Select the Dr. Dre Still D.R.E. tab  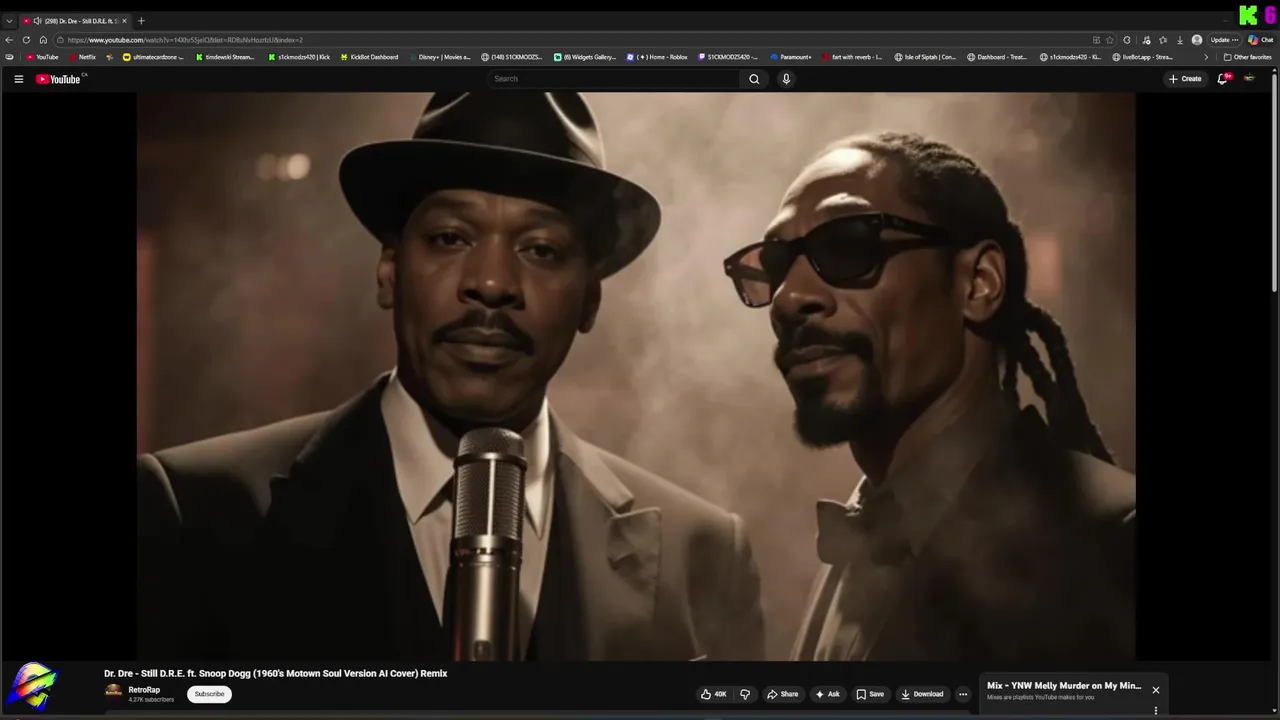pos(75,21)
